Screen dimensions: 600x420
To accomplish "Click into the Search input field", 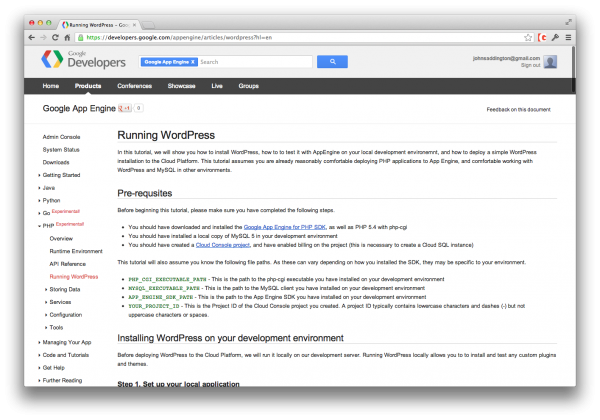I will pyautogui.click(x=255, y=62).
